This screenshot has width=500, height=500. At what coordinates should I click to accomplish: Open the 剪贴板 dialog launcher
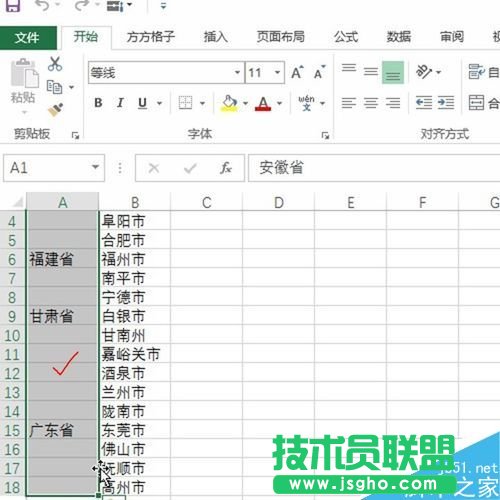(75, 135)
